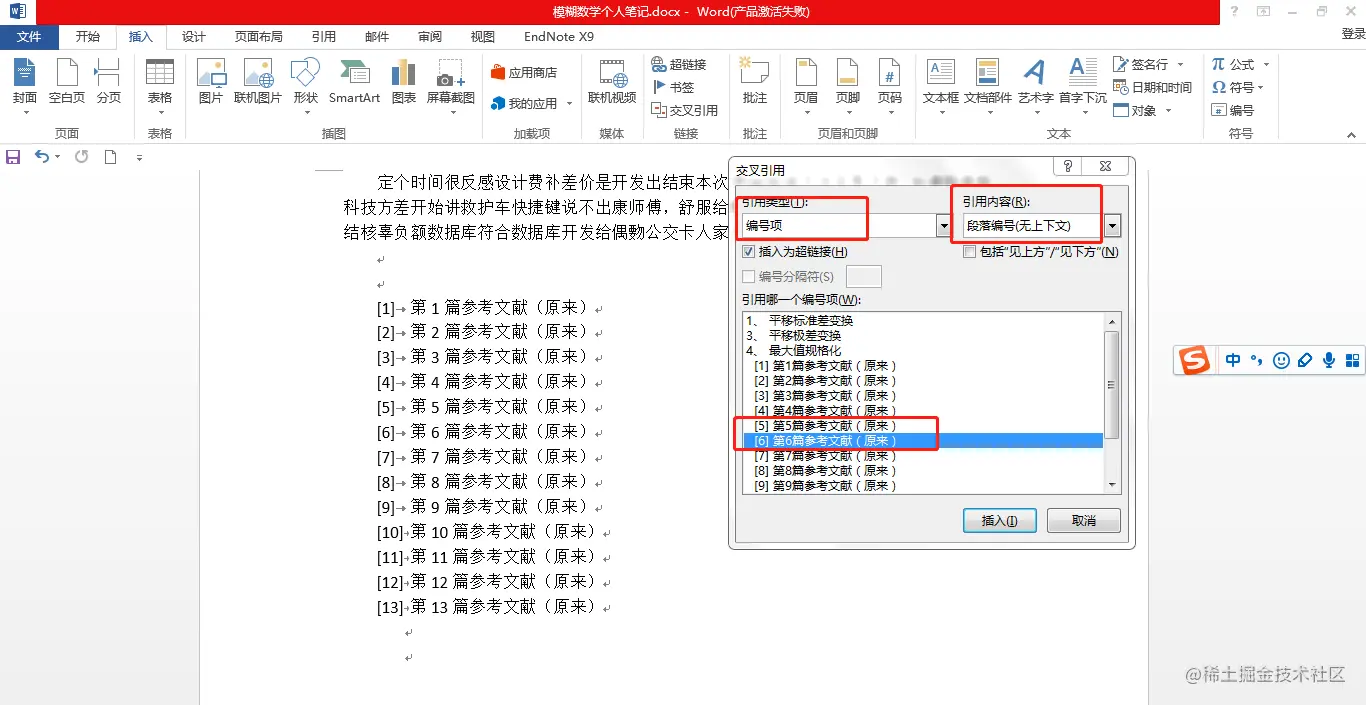Click the 插入 button in the dialog

(998, 520)
